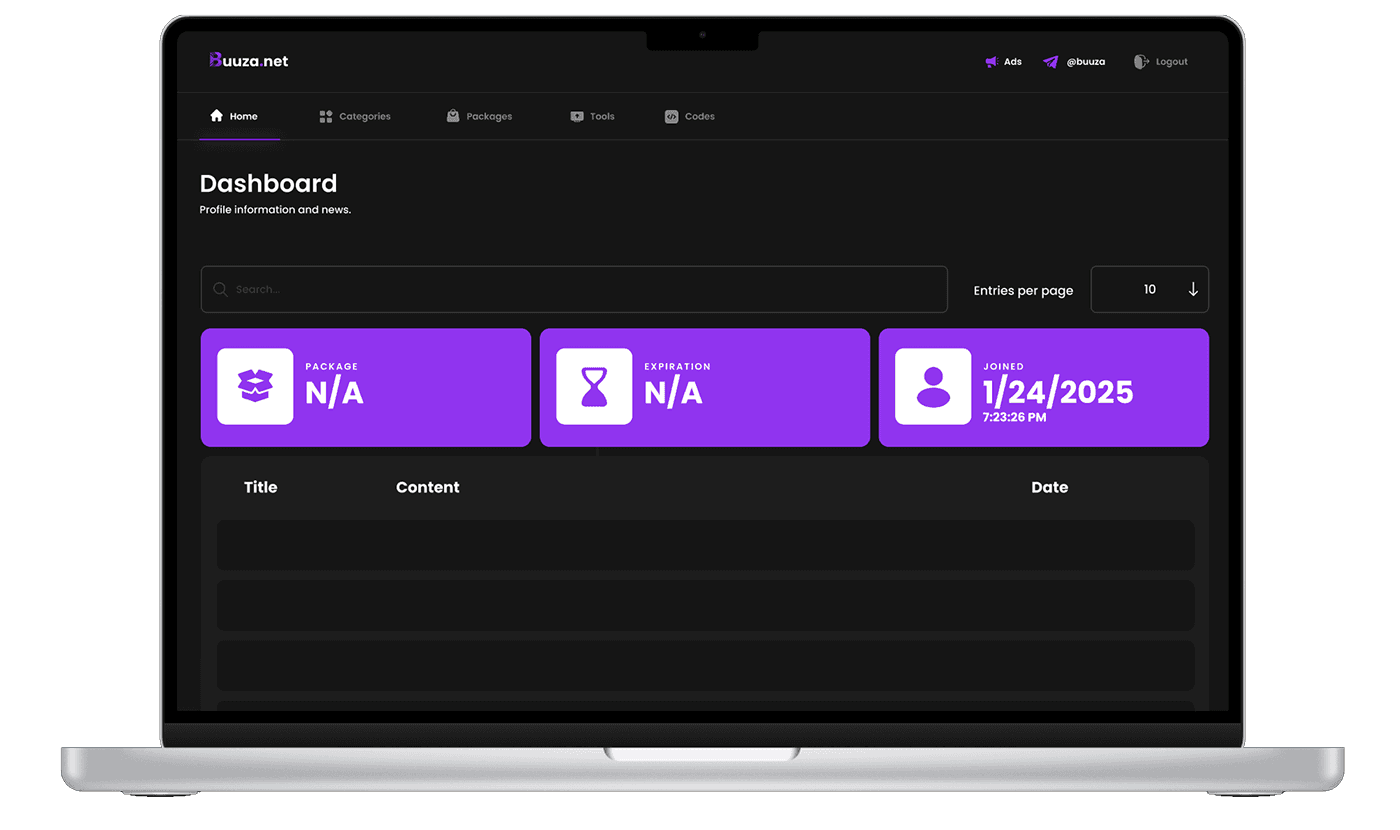Click the Packages bag icon
The width and height of the screenshot is (1400, 830).
[453, 116]
